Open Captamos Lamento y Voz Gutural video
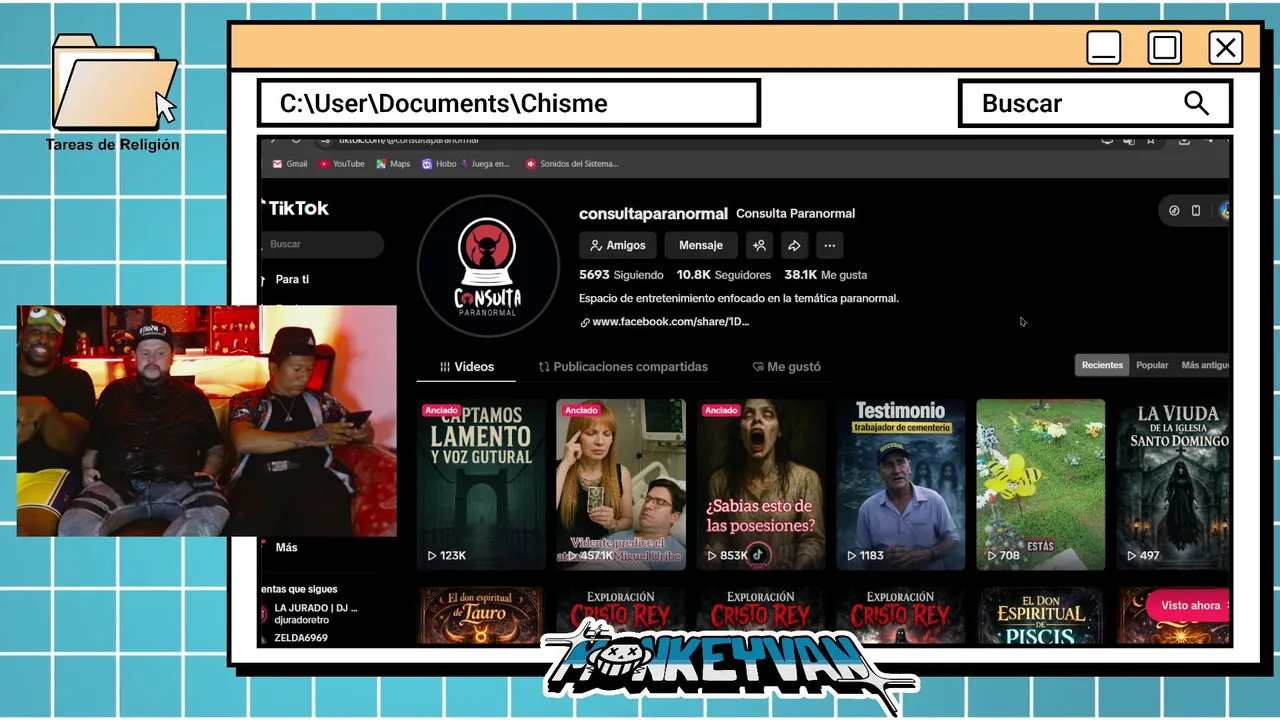The height and width of the screenshot is (720, 1280). click(x=481, y=485)
